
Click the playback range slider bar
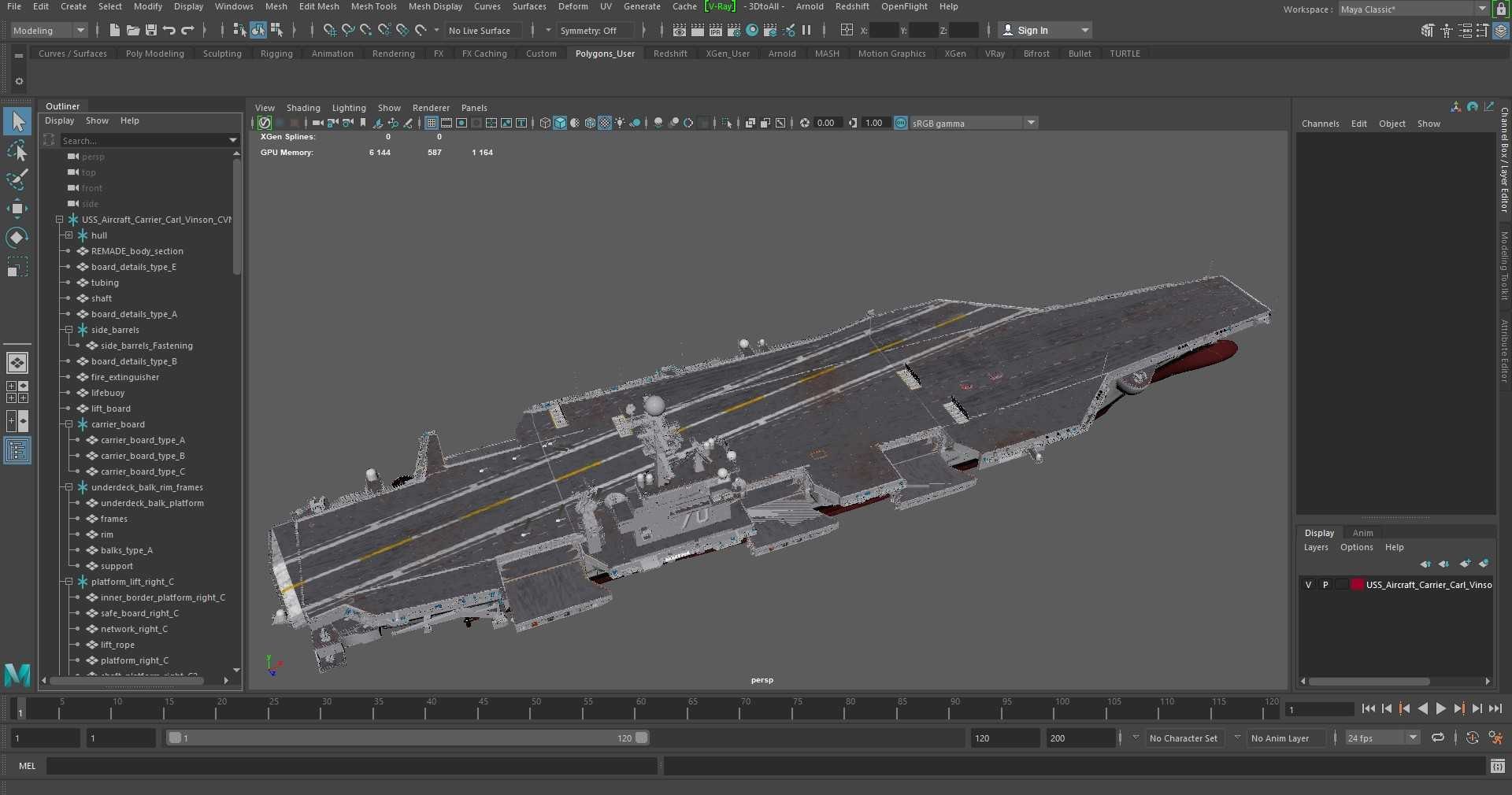coord(408,738)
